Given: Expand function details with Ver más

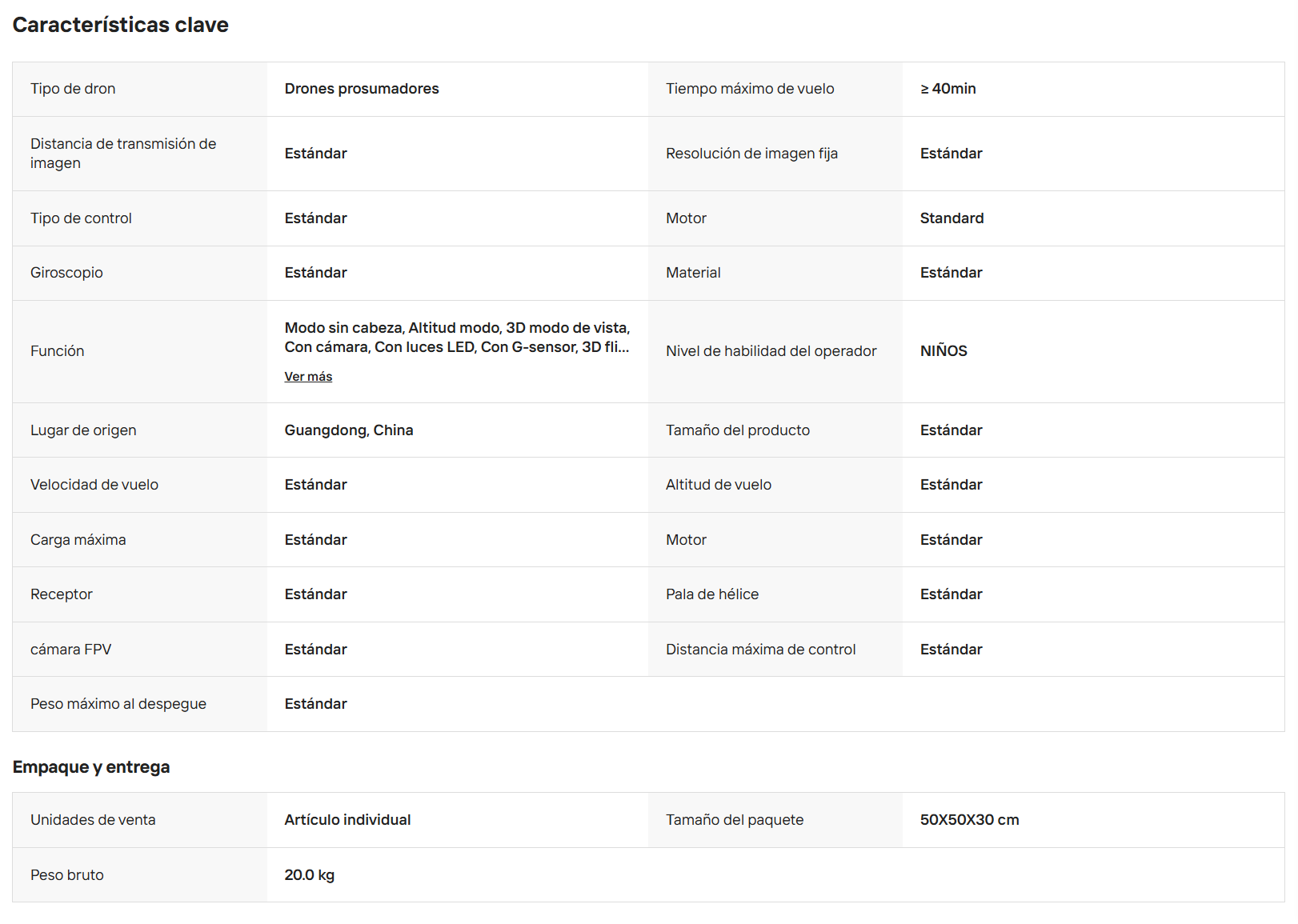Looking at the screenshot, I should pos(308,377).
